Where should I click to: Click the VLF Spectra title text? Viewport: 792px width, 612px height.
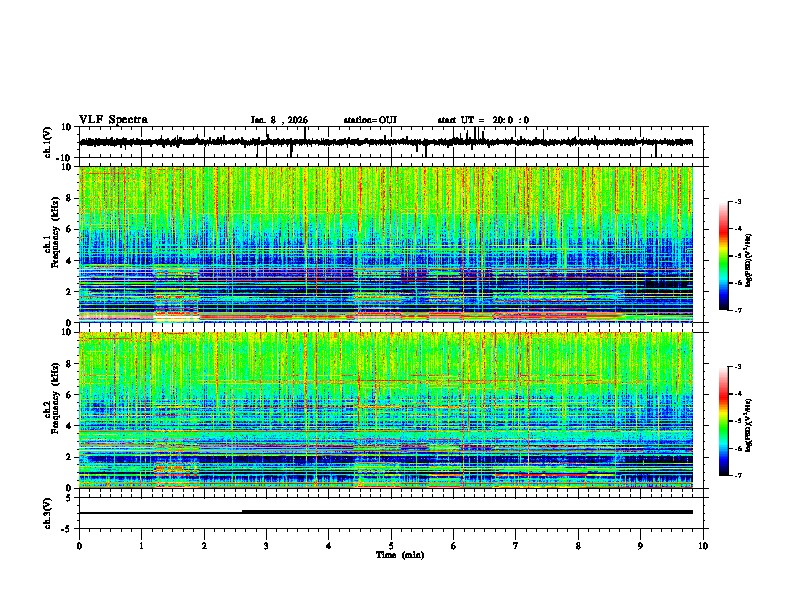[114, 120]
